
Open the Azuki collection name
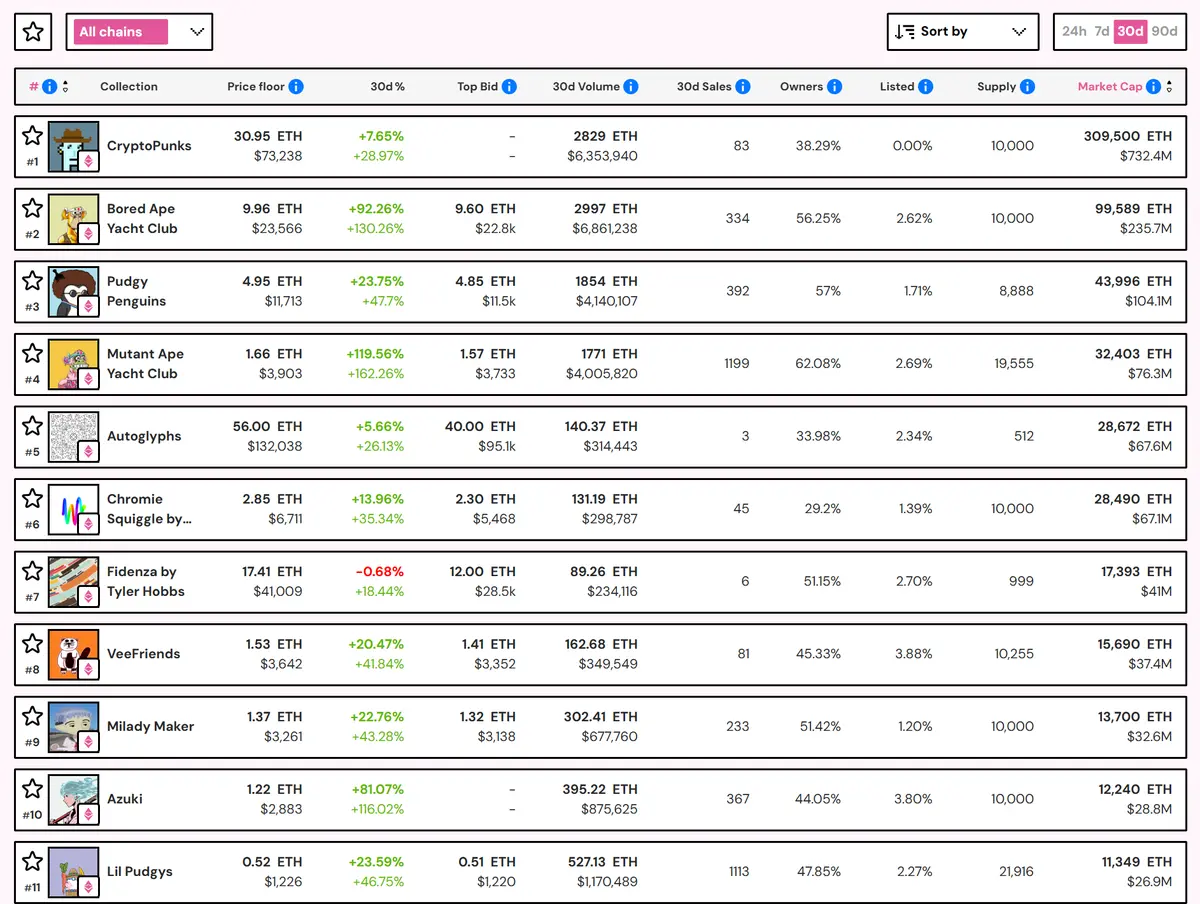pyautogui.click(x=125, y=799)
